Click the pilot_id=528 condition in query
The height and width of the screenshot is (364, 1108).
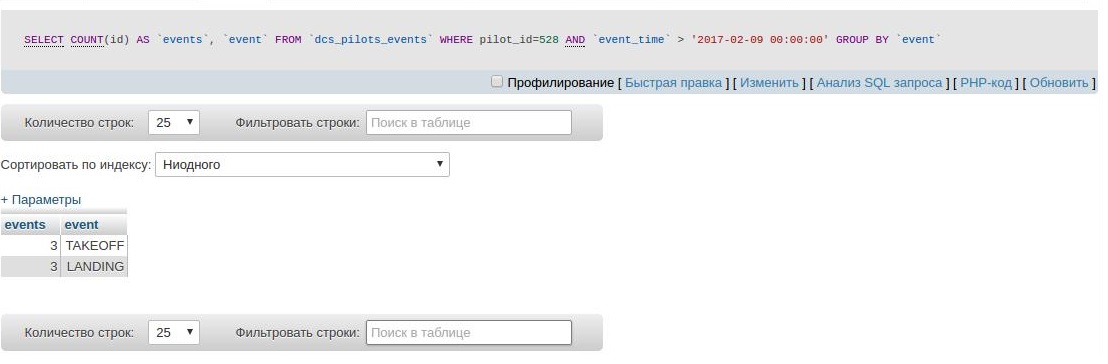(519, 40)
